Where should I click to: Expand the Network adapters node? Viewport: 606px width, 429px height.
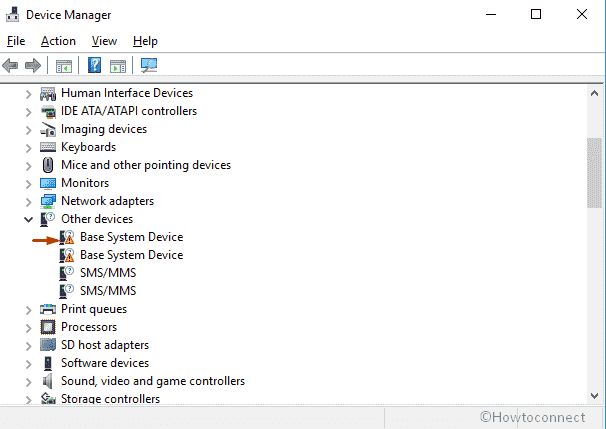pos(28,202)
